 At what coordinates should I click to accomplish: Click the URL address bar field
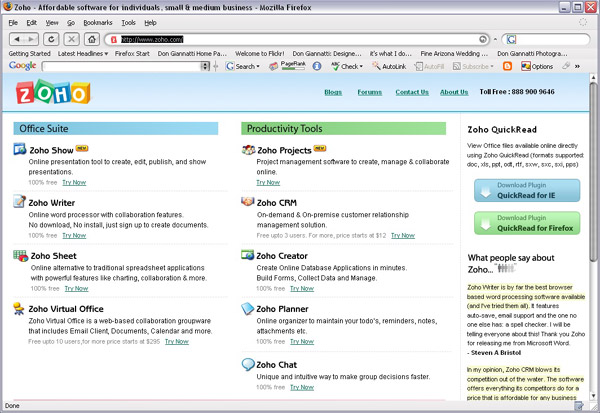297,39
